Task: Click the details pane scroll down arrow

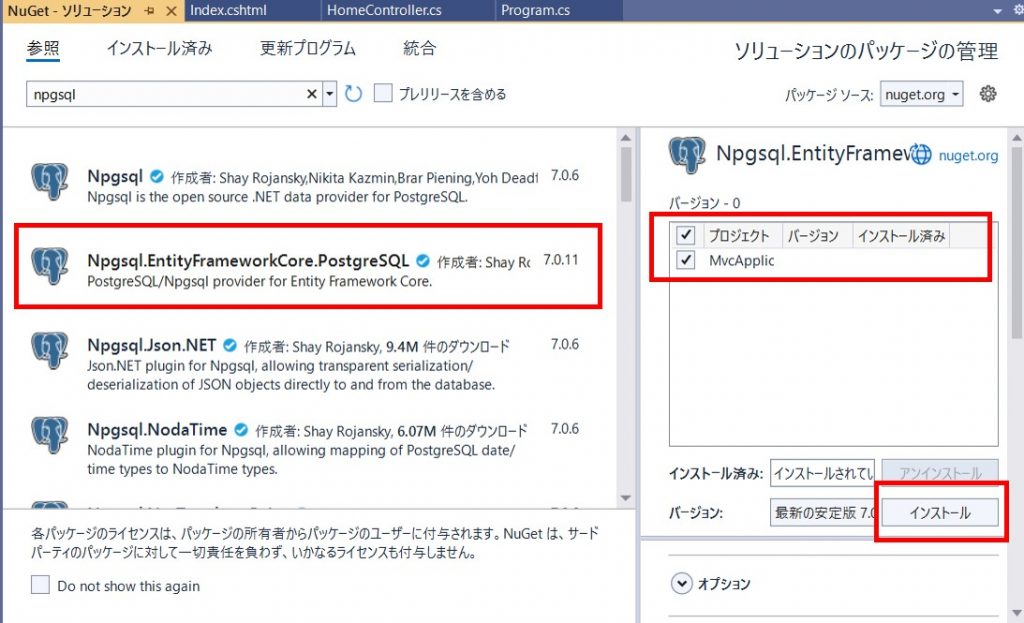Action: 1017,612
